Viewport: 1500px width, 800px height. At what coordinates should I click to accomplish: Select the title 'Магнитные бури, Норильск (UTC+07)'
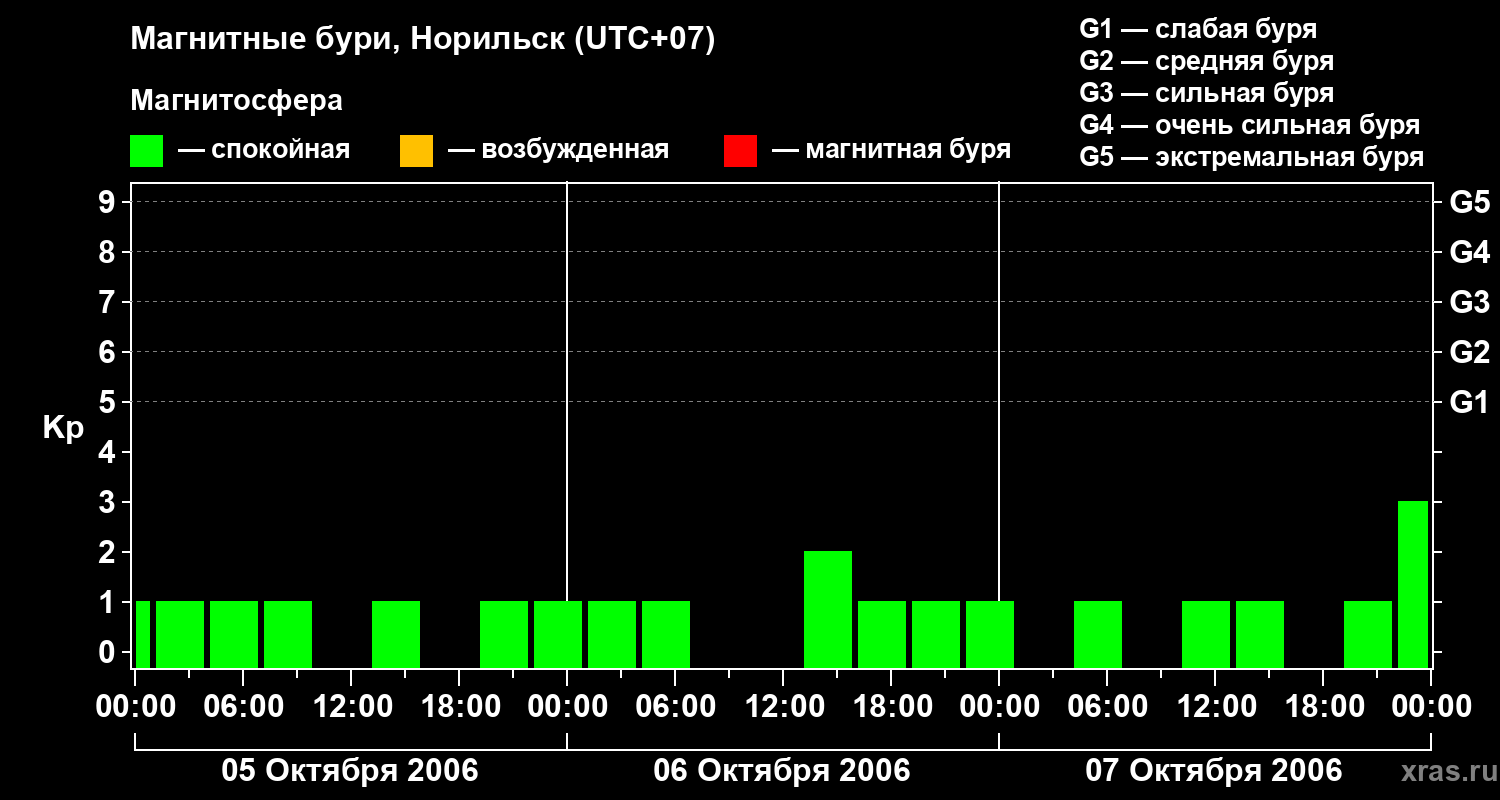[423, 39]
